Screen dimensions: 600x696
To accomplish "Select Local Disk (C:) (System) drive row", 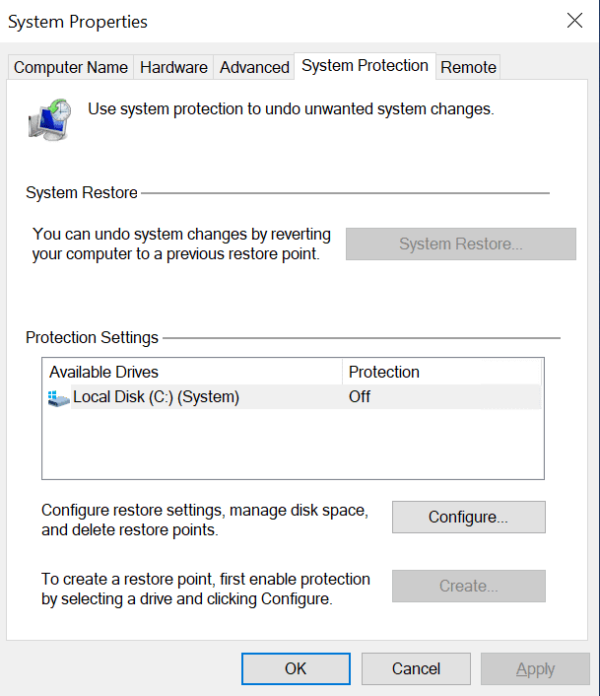I will [x=156, y=397].
